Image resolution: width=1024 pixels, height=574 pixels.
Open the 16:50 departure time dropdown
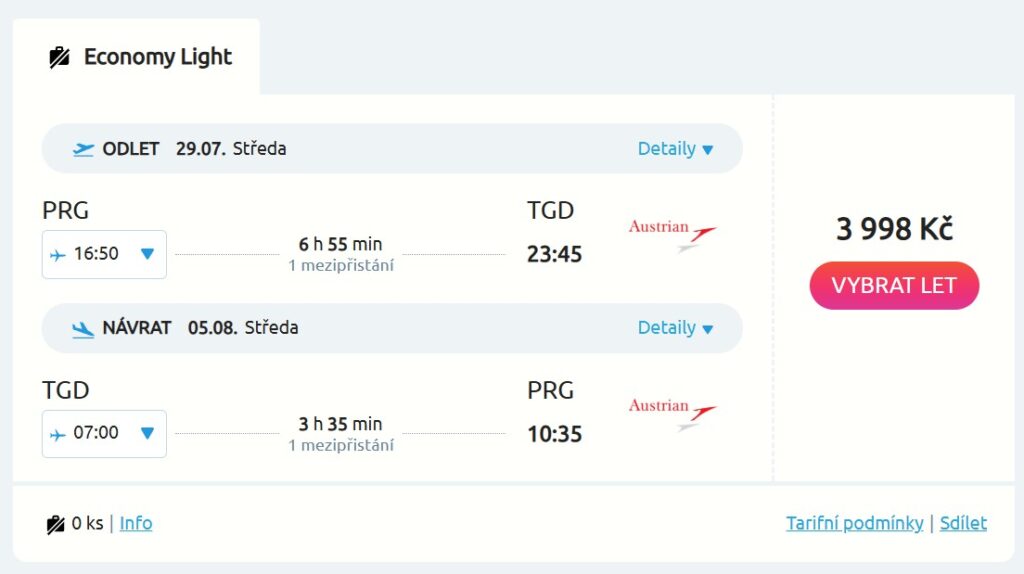tap(147, 254)
